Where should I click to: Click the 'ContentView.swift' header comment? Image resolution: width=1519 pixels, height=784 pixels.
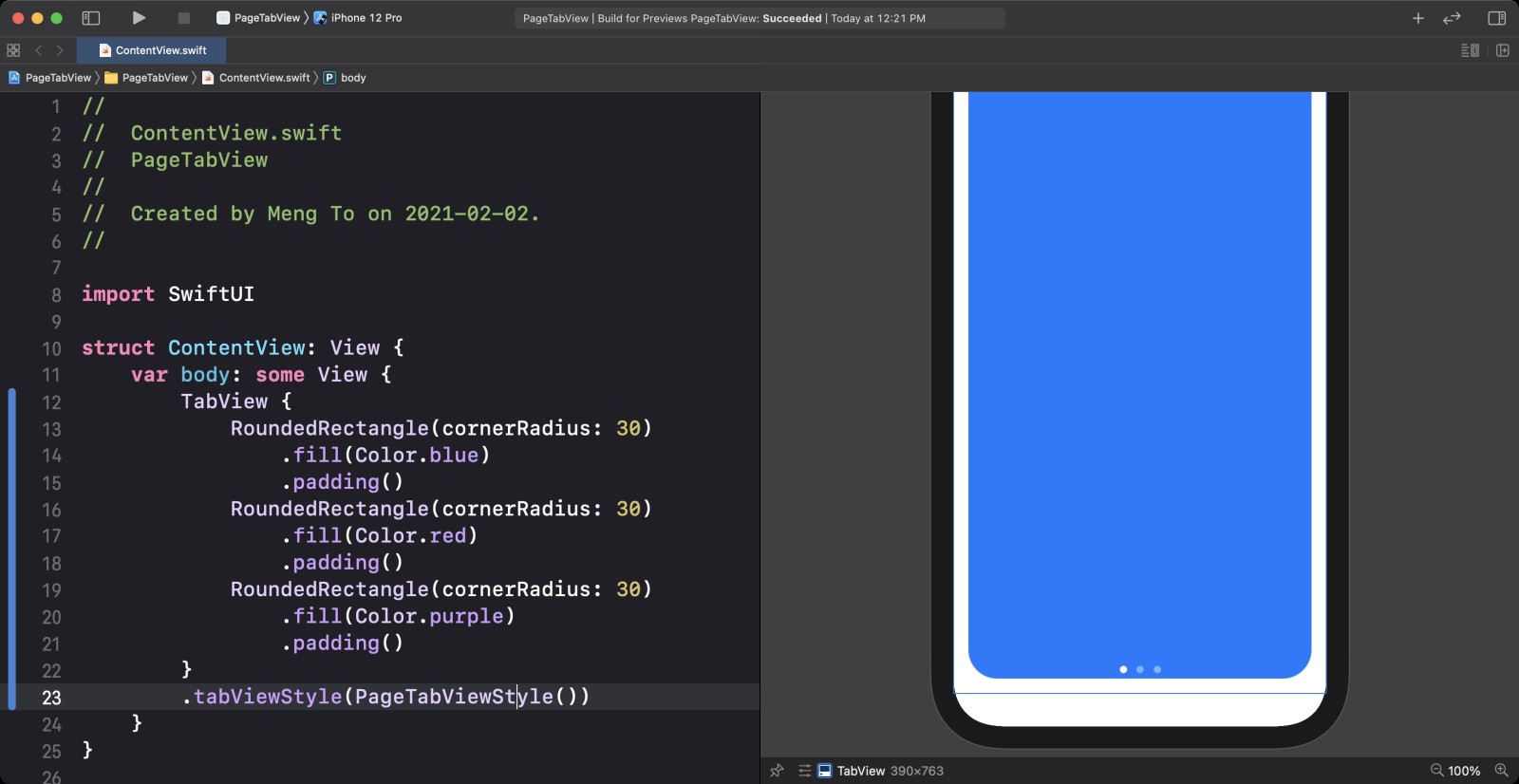[x=236, y=133]
